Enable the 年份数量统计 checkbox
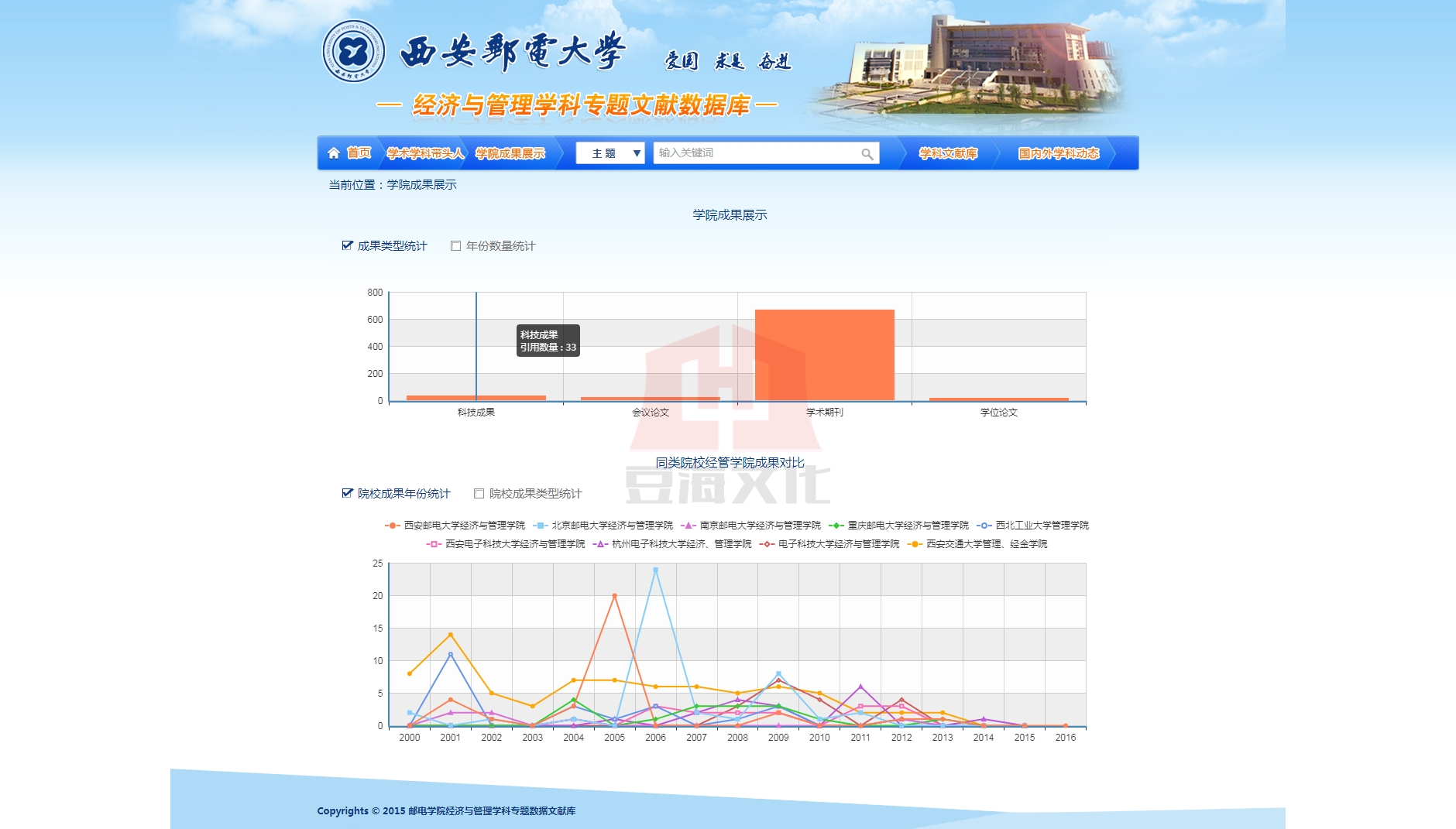The image size is (1456, 829). 456,246
